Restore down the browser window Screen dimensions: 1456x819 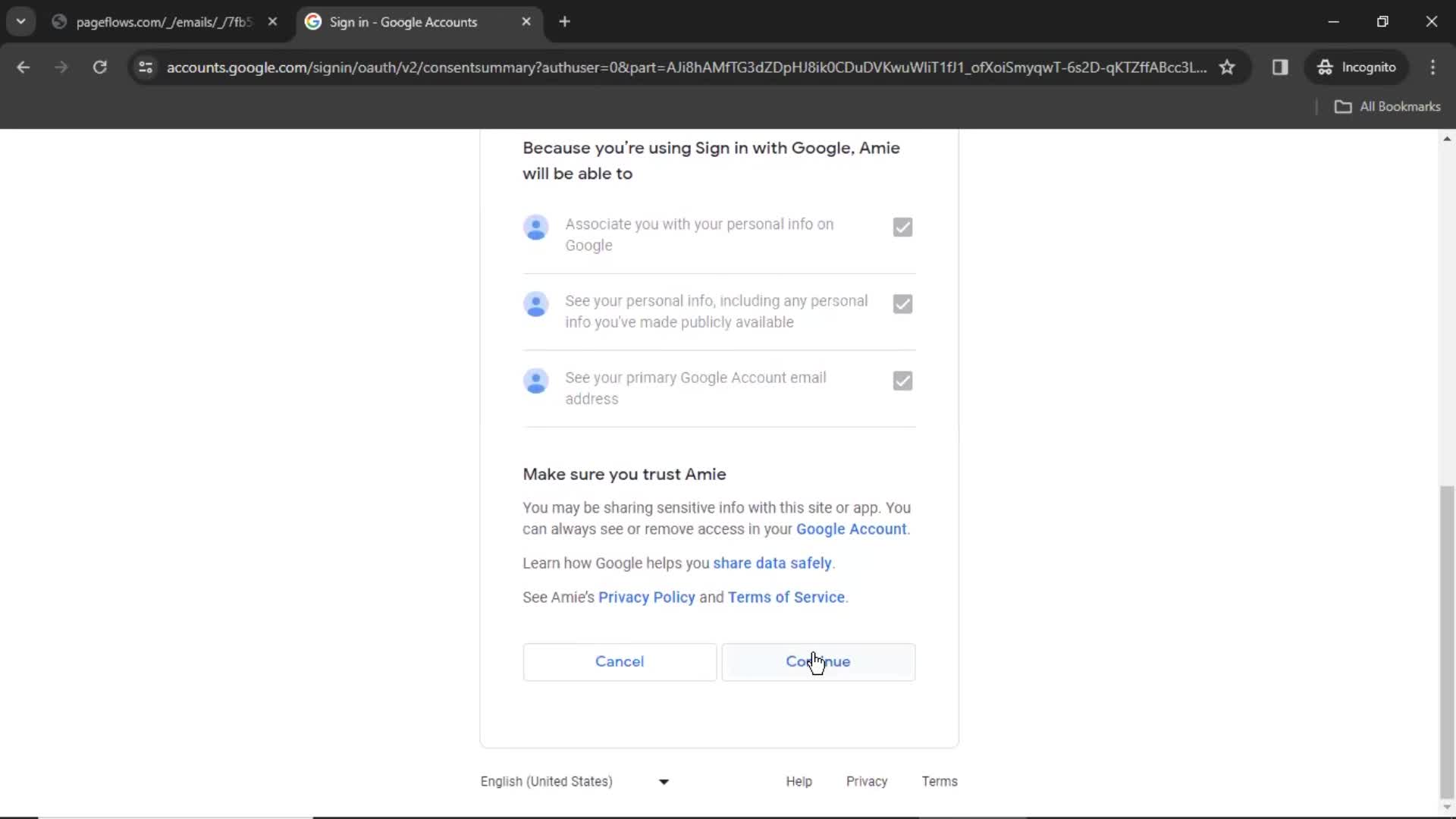click(x=1382, y=22)
